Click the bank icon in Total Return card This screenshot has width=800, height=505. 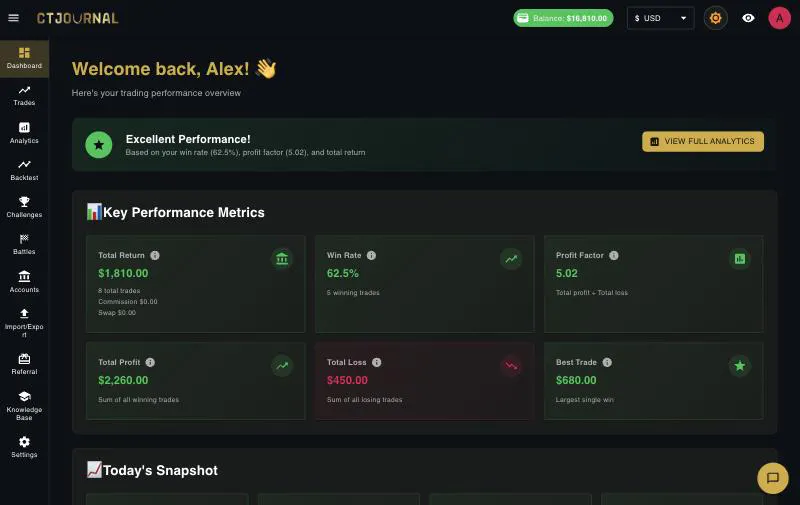[x=282, y=259]
